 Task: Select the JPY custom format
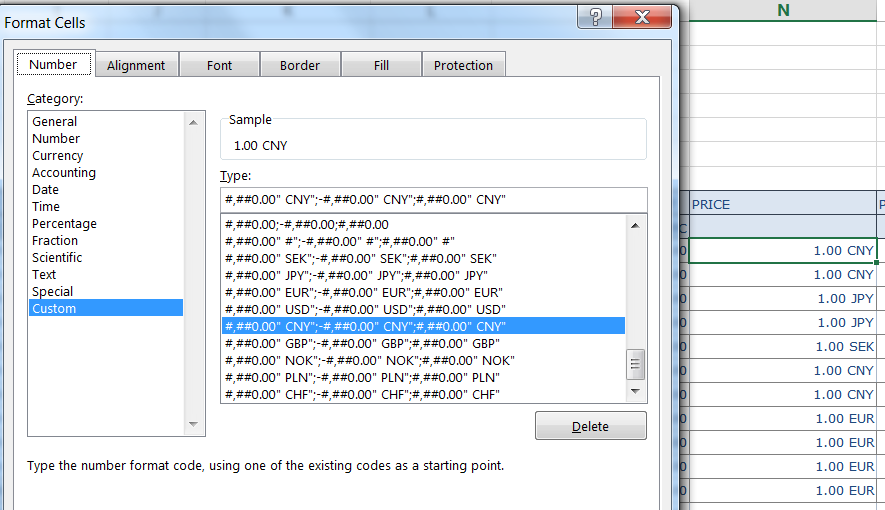coord(423,275)
